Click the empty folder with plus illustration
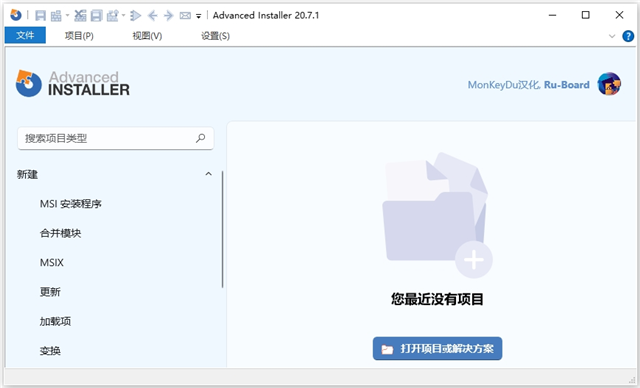 [437, 215]
